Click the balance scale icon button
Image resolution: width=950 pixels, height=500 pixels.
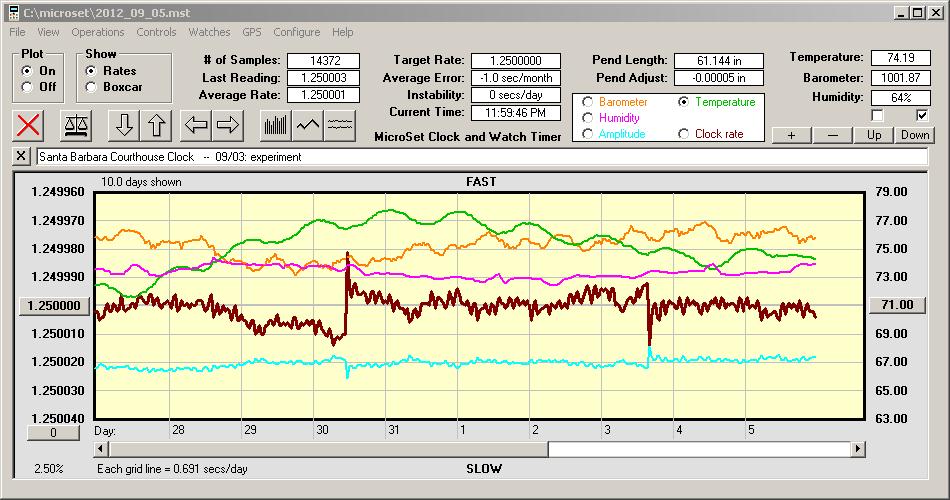(x=75, y=125)
